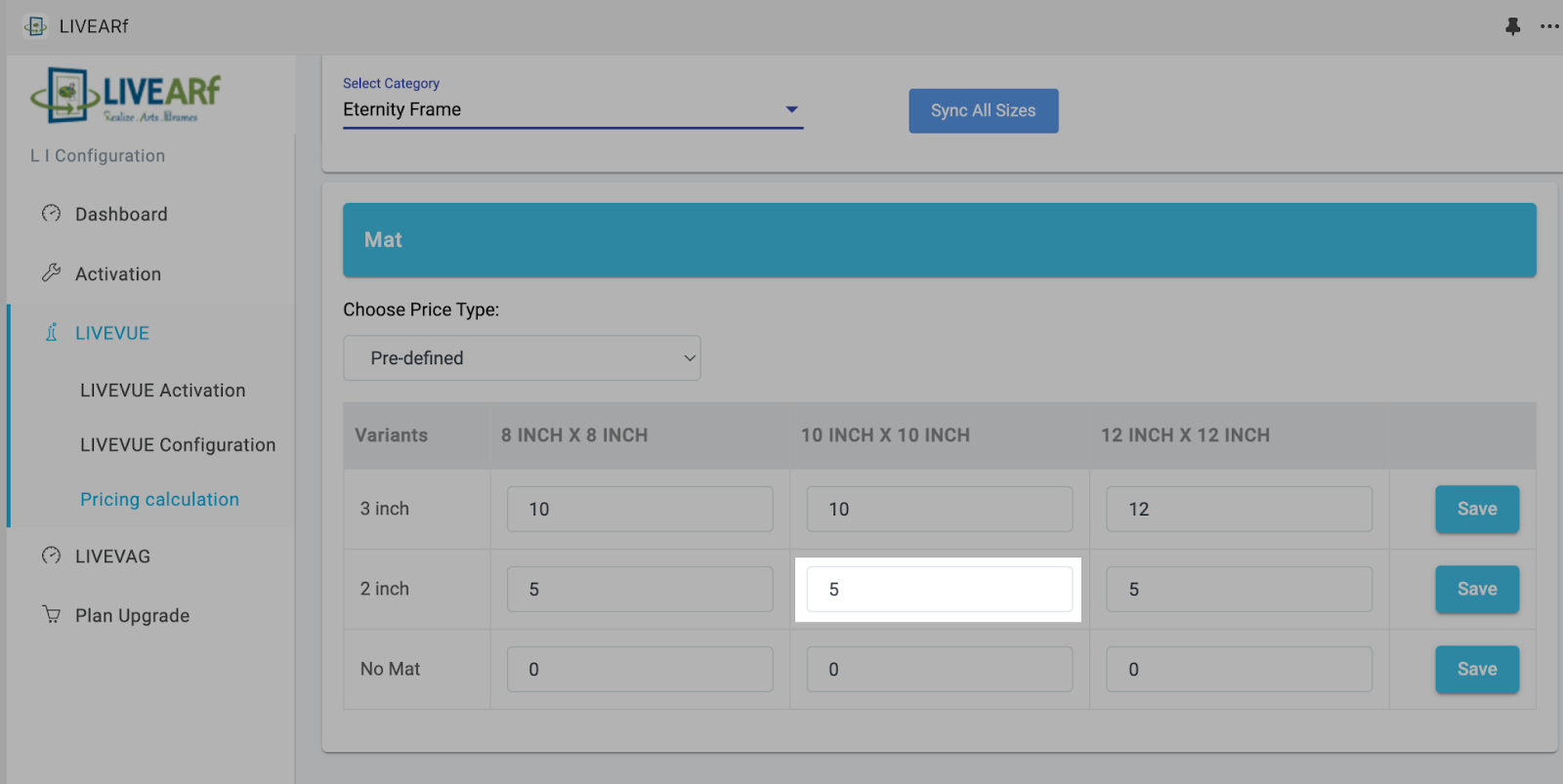This screenshot has width=1563, height=784.
Task: Click the LIVEARf app icon in header
Action: [35, 26]
